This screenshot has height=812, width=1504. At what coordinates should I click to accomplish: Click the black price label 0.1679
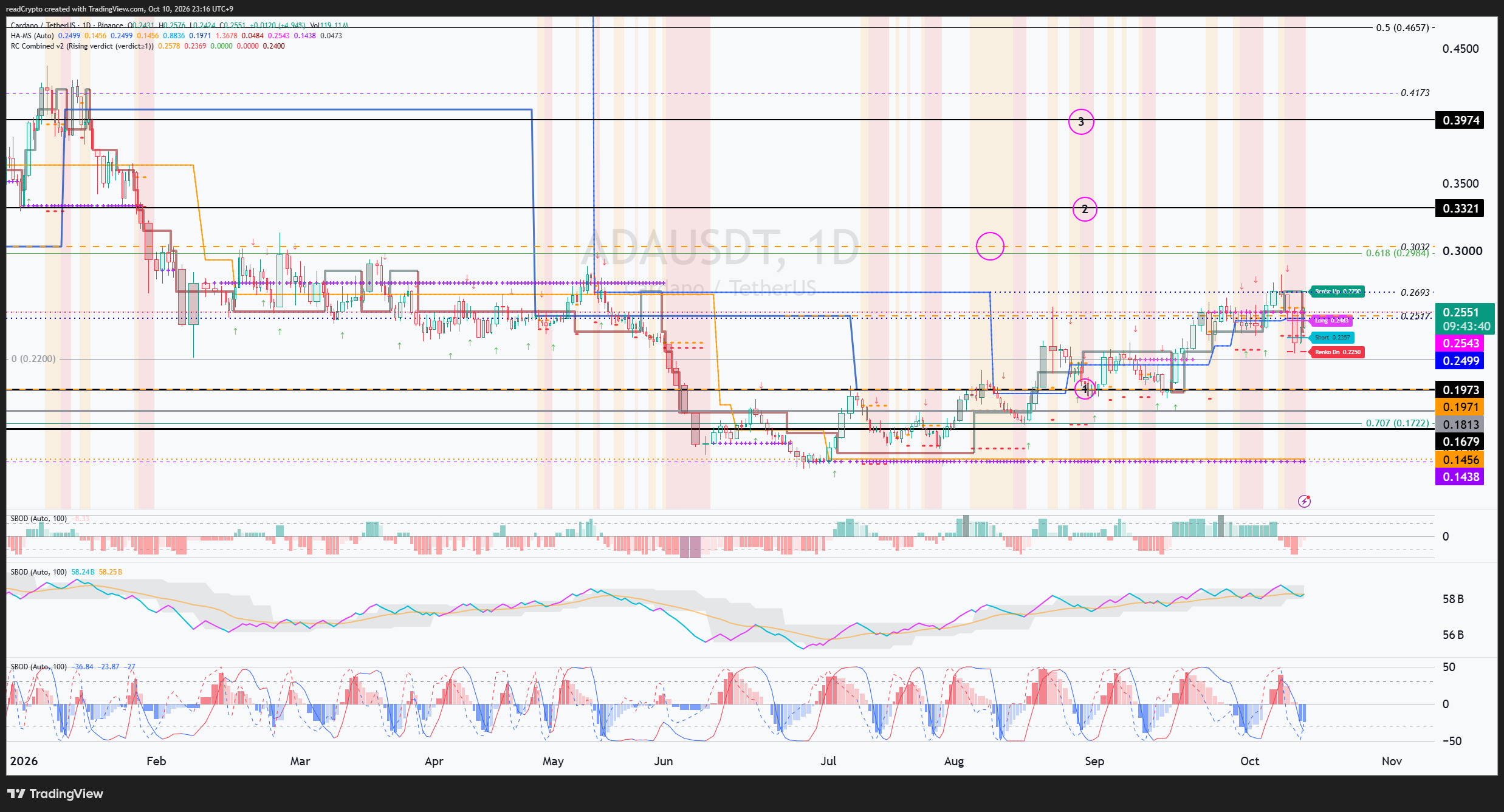point(1460,442)
